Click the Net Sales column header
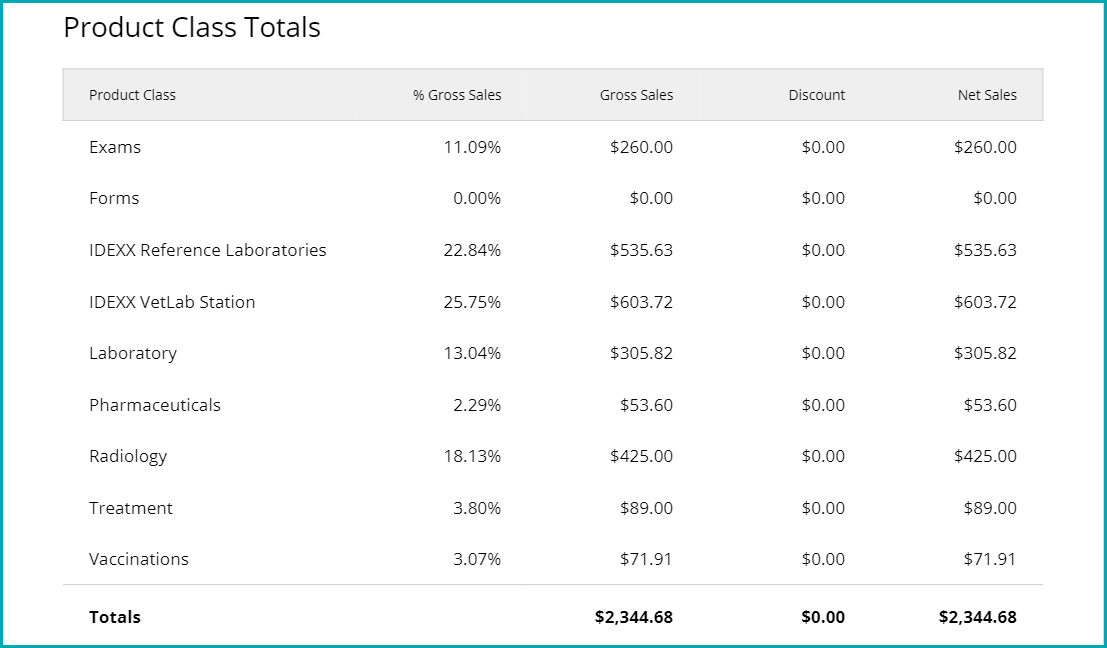 click(986, 95)
